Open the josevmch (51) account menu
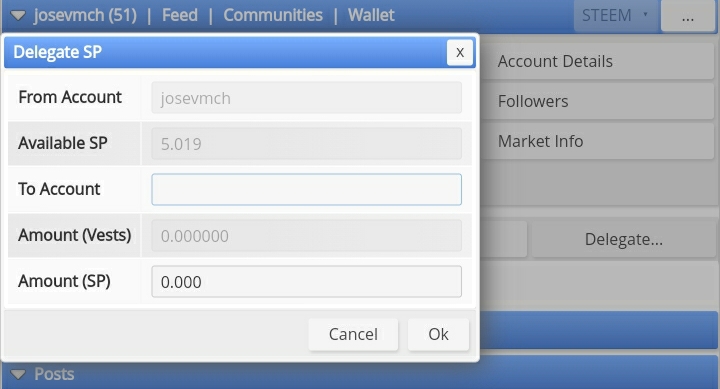The image size is (720, 389). (85, 16)
